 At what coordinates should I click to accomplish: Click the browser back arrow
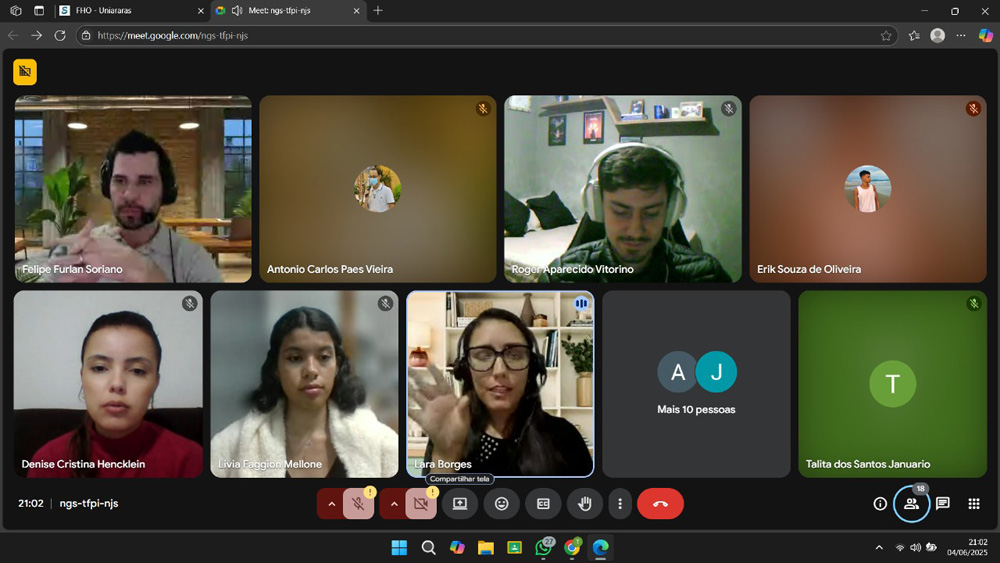click(13, 36)
